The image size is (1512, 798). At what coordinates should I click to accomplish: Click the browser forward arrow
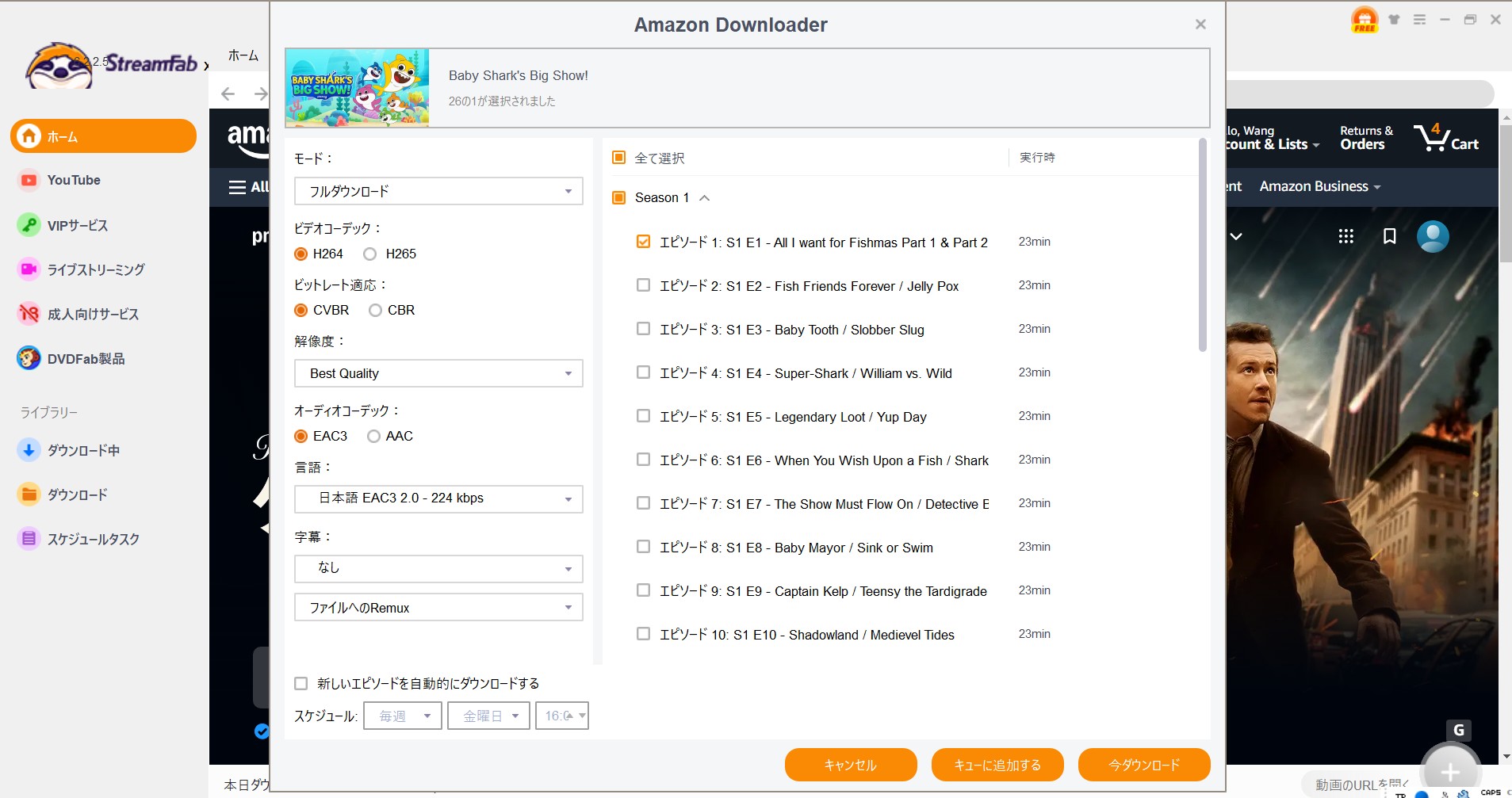pyautogui.click(x=260, y=94)
